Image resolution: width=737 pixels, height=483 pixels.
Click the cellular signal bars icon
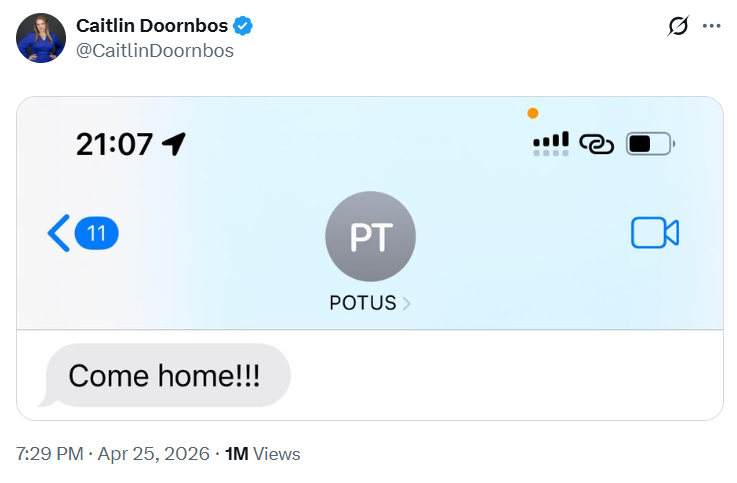551,143
